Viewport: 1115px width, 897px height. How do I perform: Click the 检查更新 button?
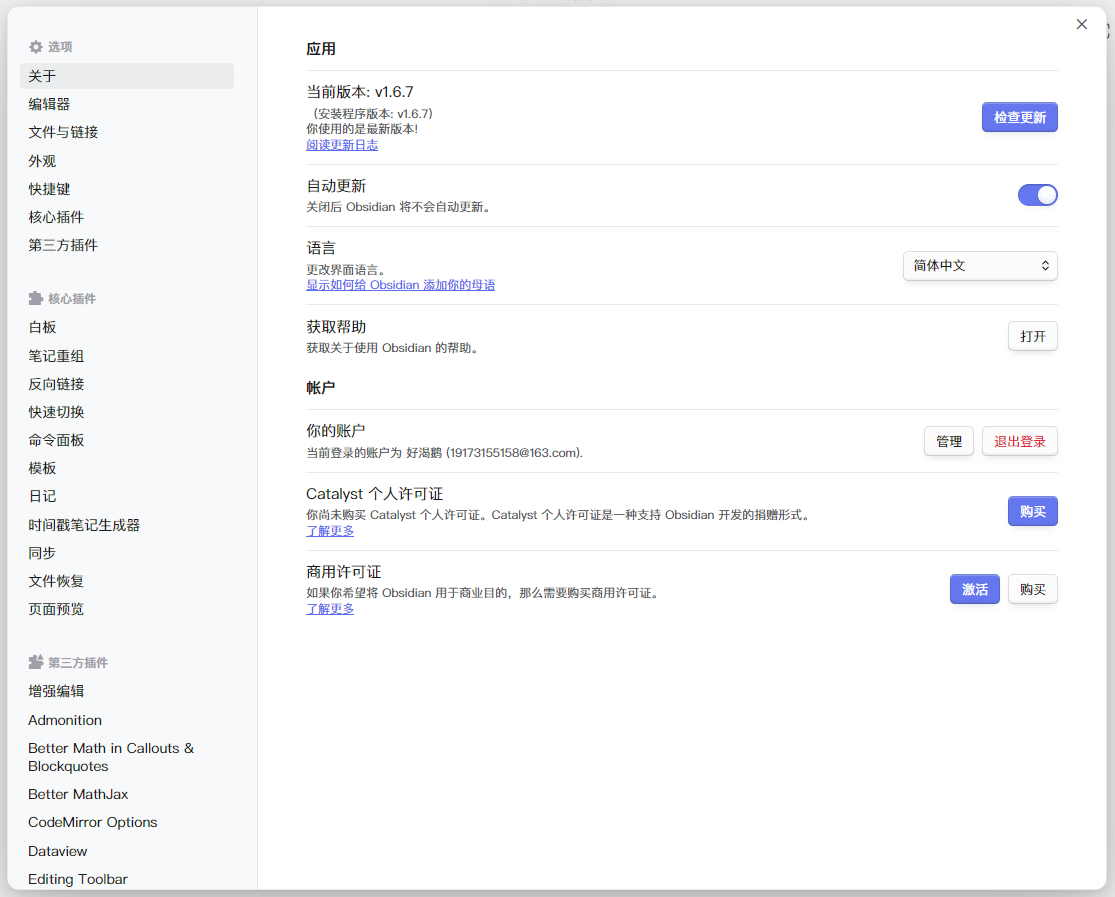click(x=1019, y=118)
